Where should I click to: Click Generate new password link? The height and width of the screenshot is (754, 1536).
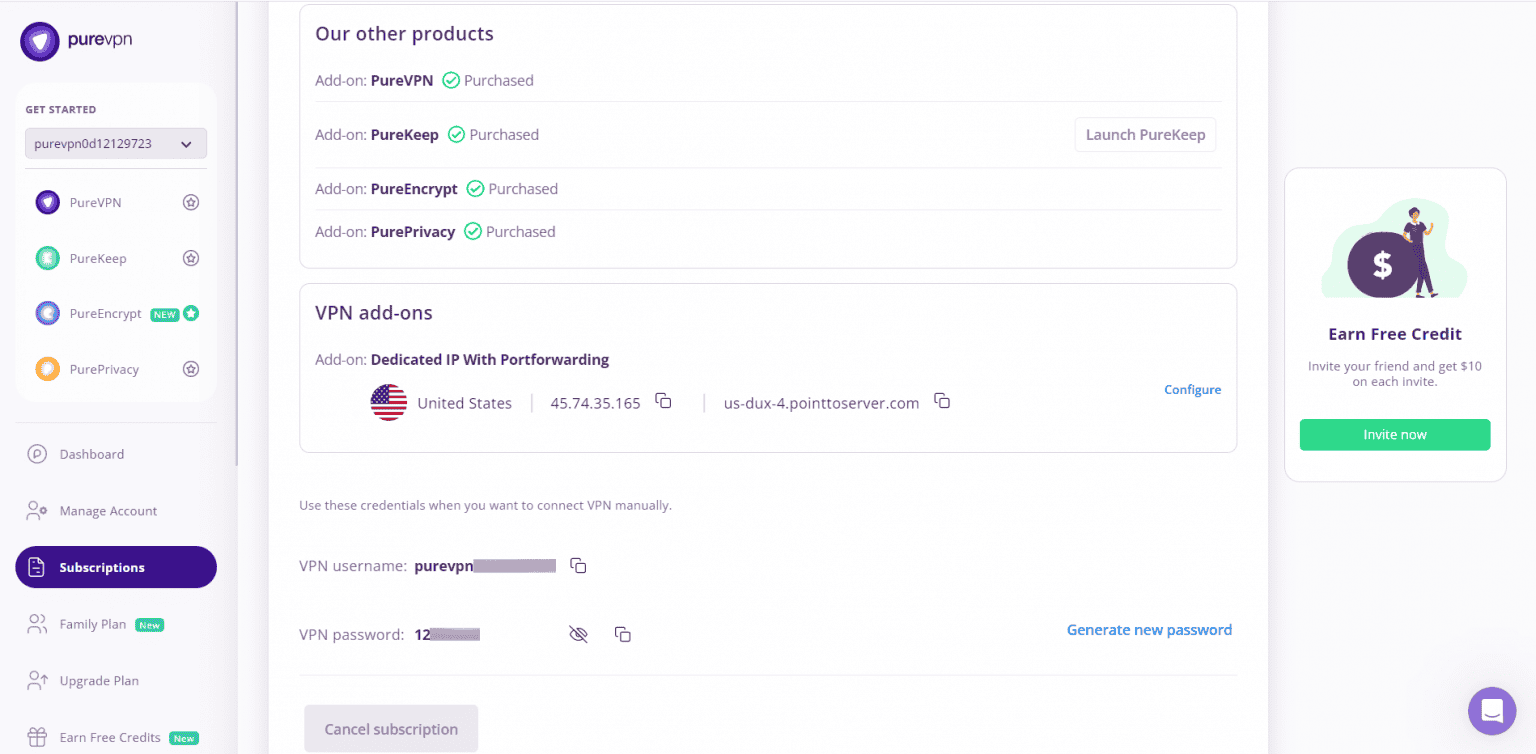[x=1149, y=630]
